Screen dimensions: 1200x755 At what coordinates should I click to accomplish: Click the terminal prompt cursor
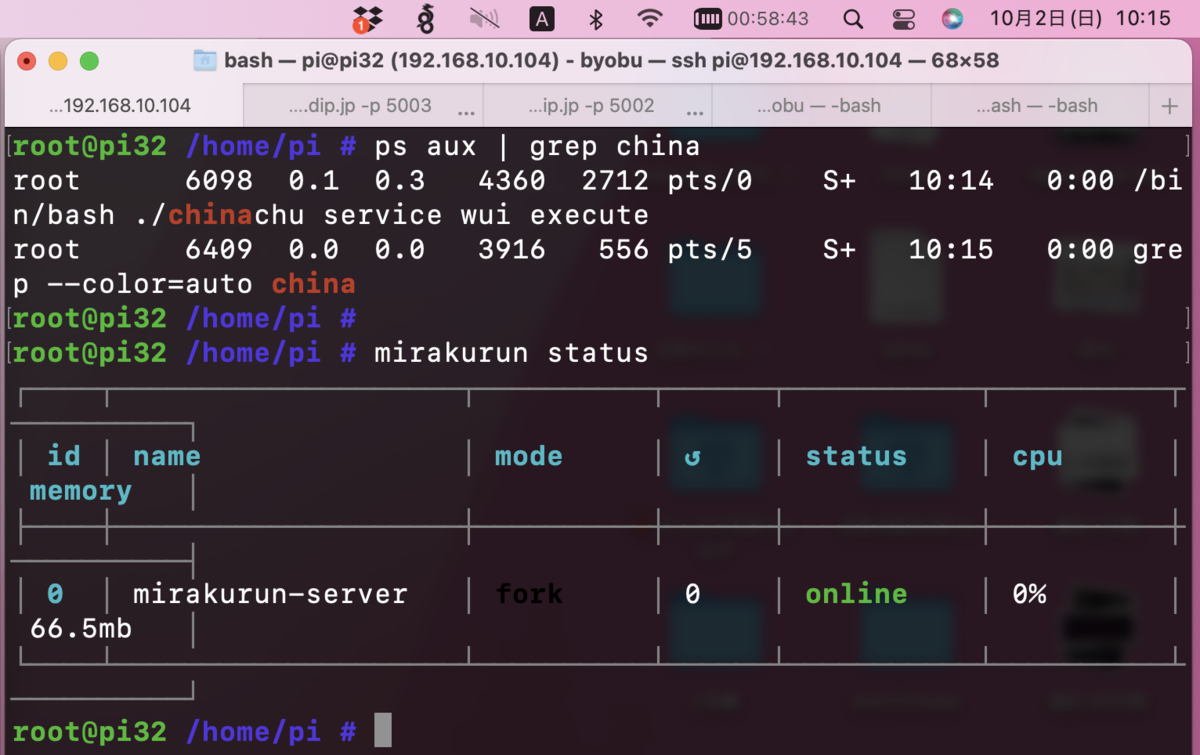click(x=383, y=730)
